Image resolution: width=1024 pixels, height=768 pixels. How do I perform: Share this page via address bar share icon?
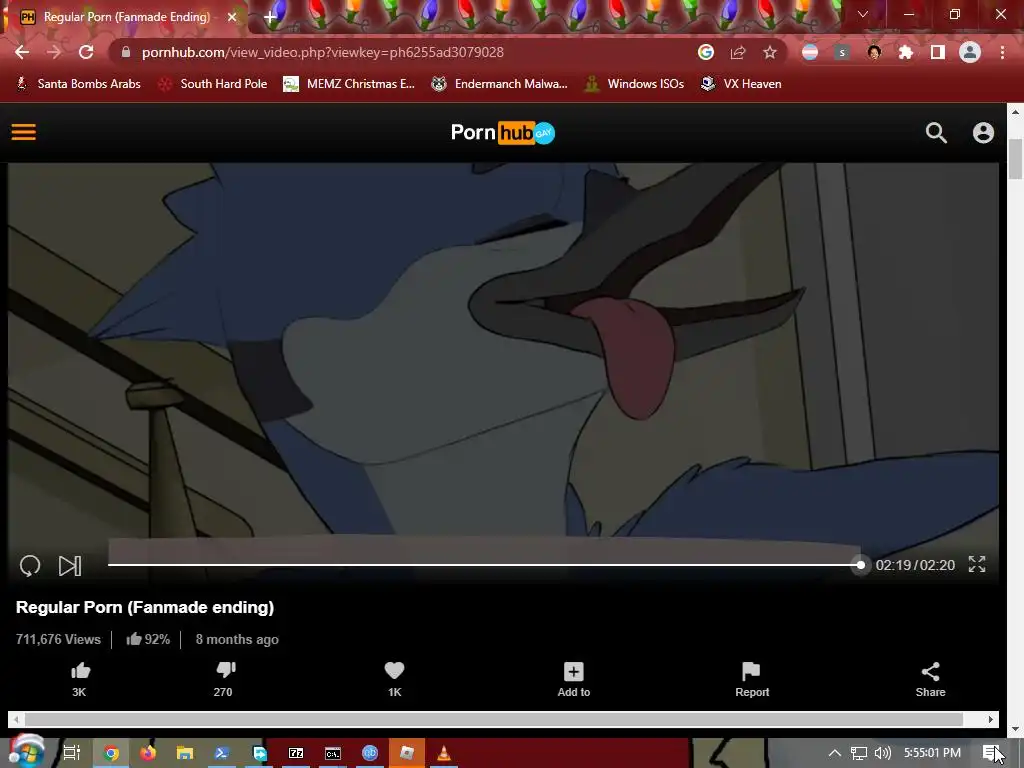[738, 52]
